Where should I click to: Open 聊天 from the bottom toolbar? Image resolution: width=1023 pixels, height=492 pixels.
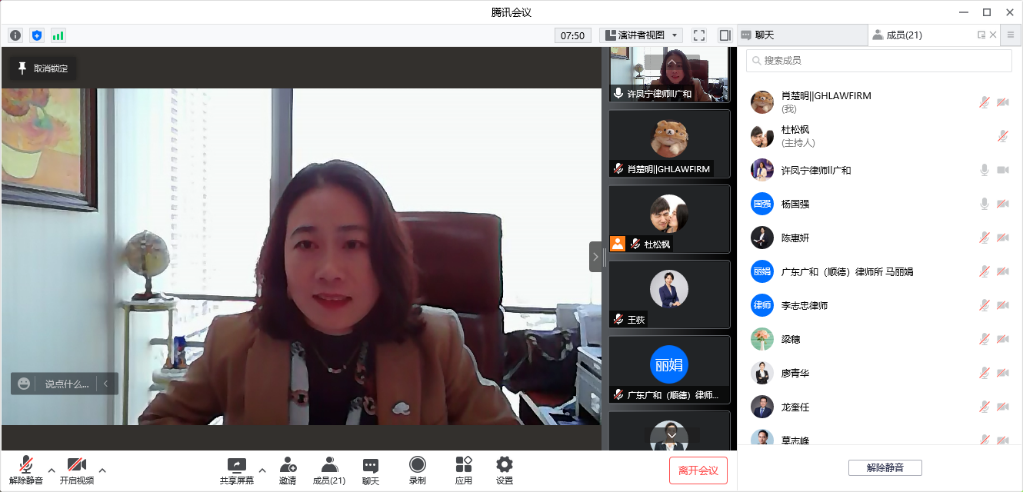[371, 470]
